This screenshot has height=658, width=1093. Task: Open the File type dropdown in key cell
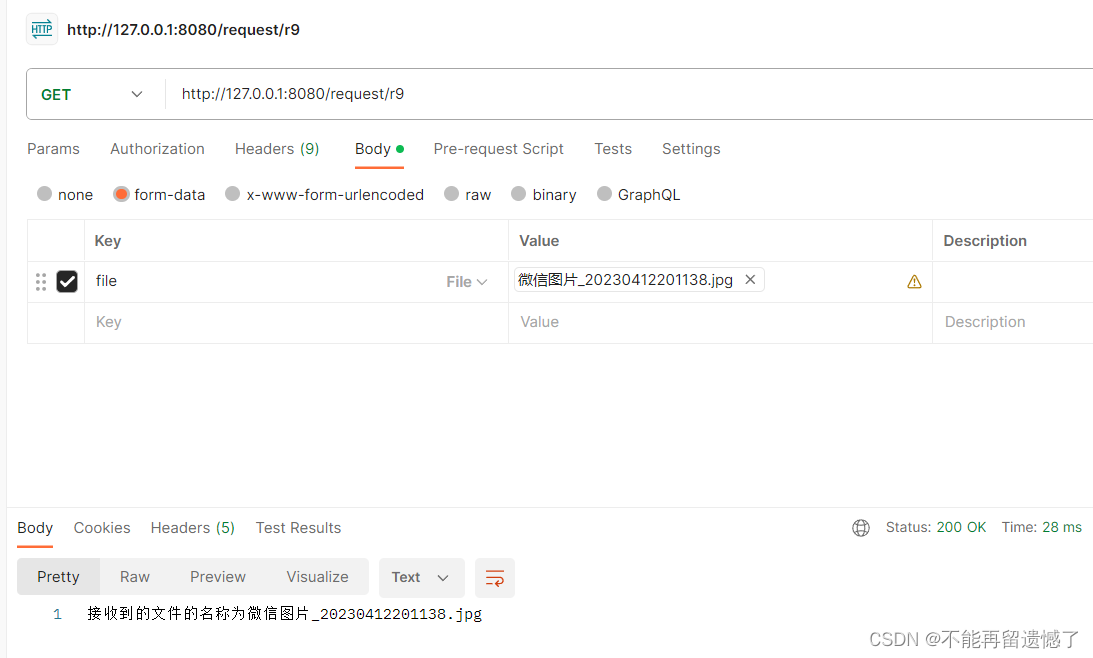[466, 282]
